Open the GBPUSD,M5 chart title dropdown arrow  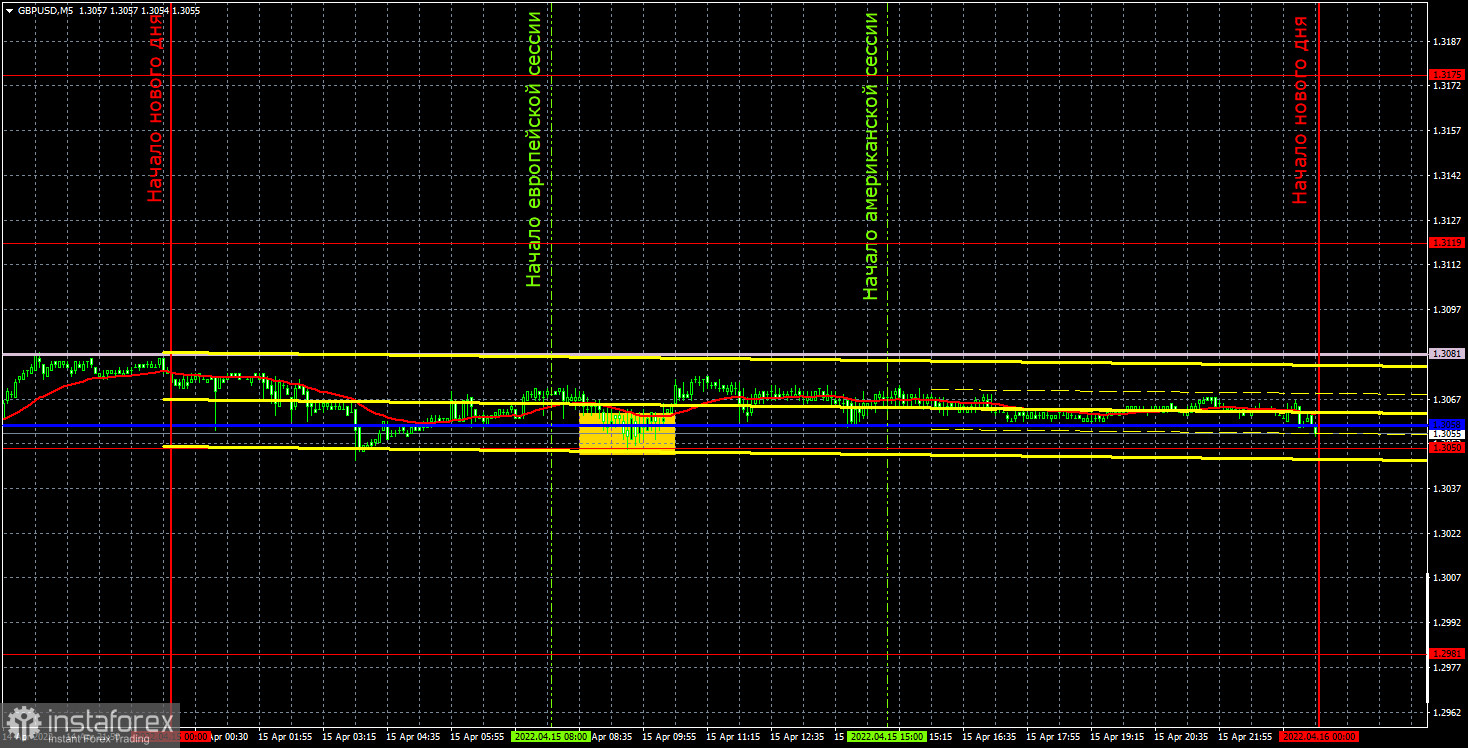click(x=9, y=10)
